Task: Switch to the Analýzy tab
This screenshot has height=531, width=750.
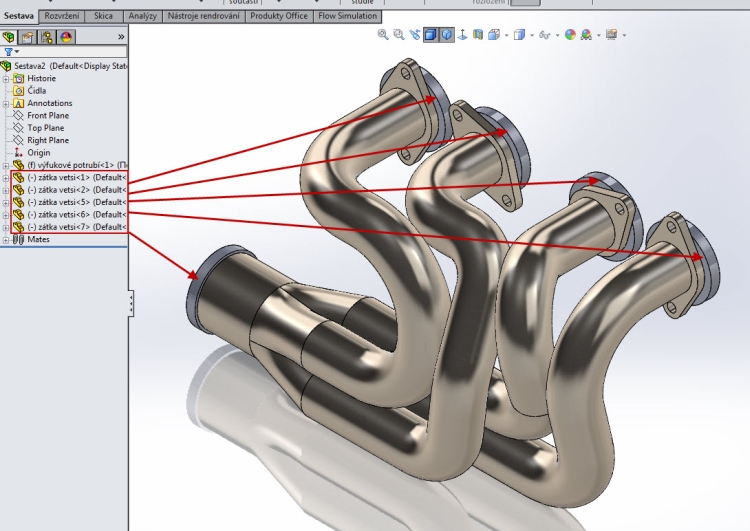Action: point(143,16)
